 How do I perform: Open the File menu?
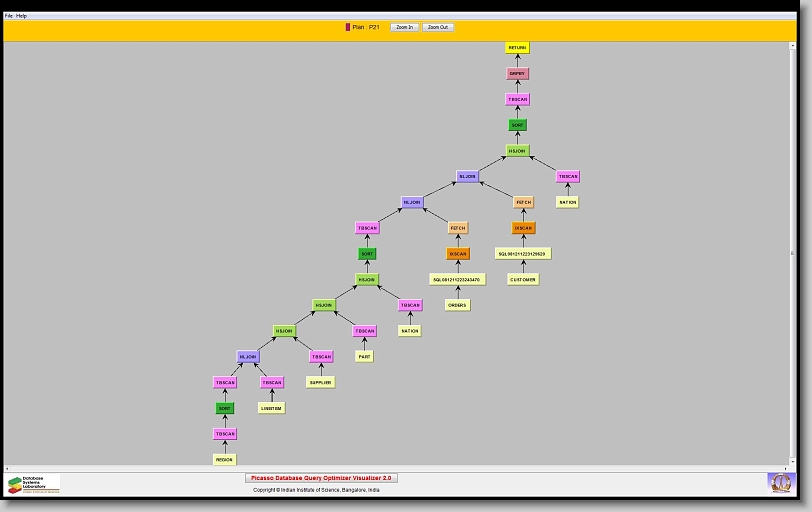point(9,16)
